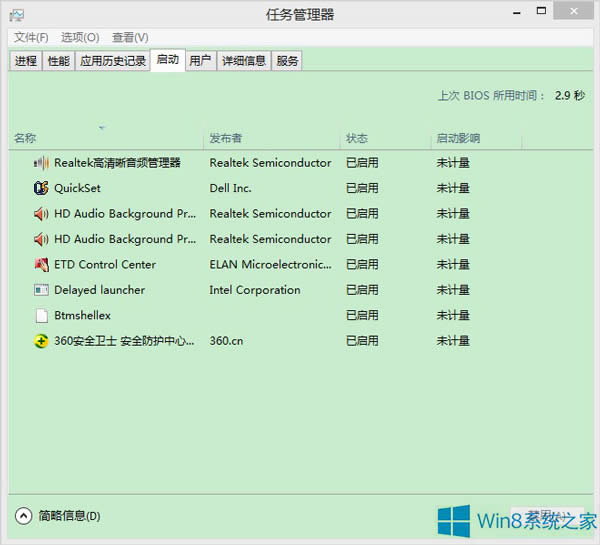Open the 选项(O) menu
This screenshot has width=600, height=545.
pos(80,37)
